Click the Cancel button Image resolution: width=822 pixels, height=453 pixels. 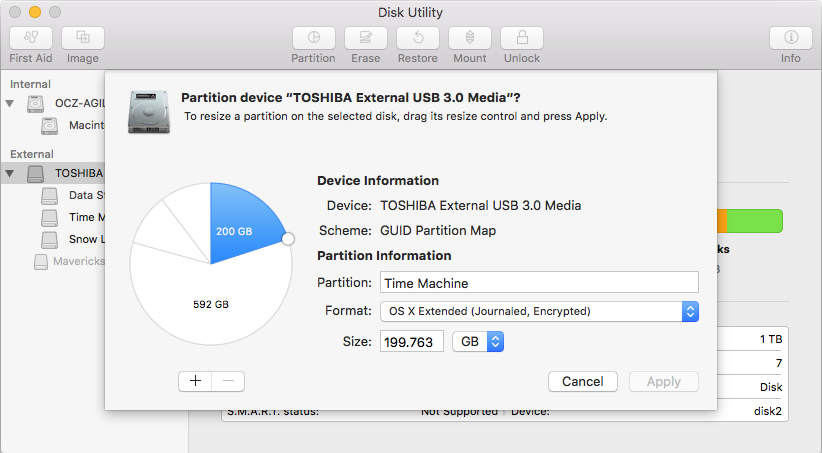582,381
